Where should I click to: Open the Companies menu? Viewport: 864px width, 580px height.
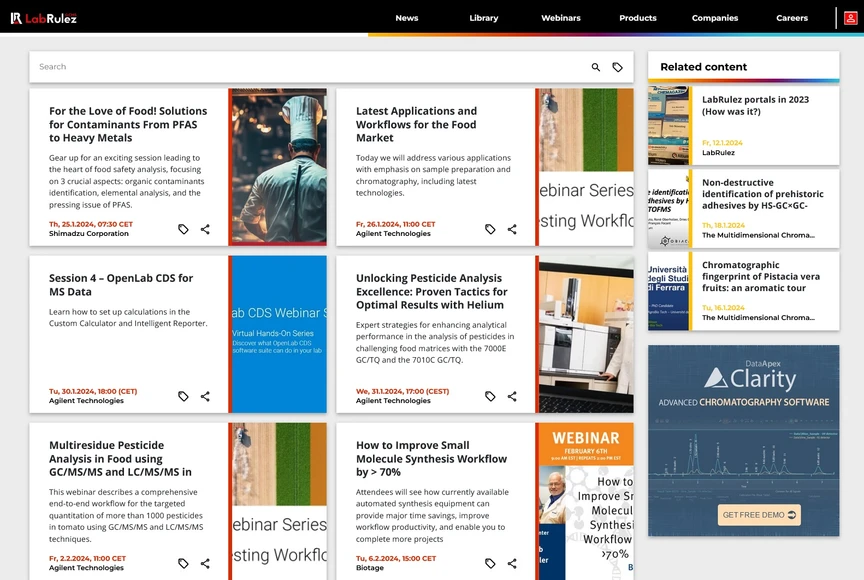pyautogui.click(x=715, y=18)
